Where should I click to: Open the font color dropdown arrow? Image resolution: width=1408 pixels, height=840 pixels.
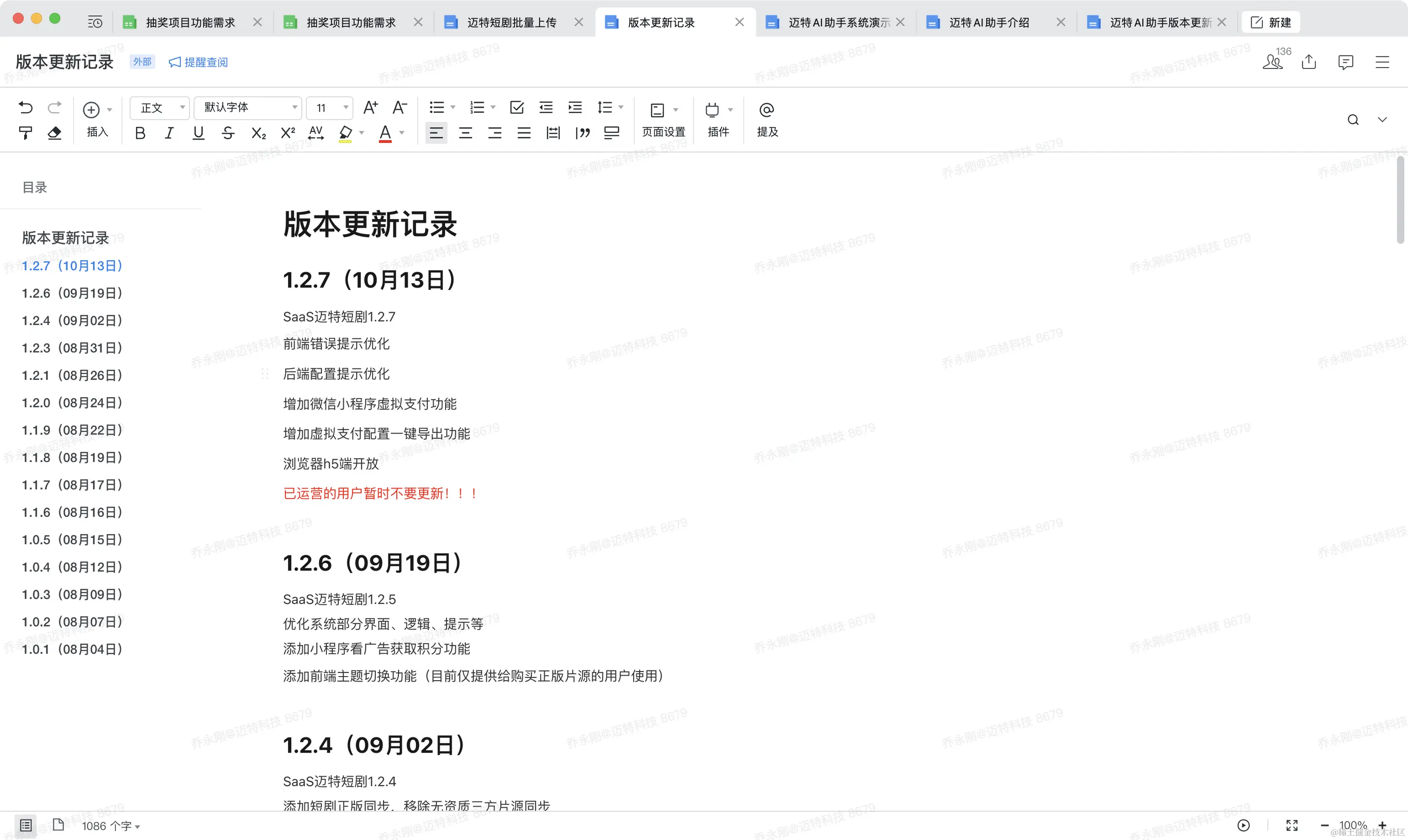tap(402, 133)
